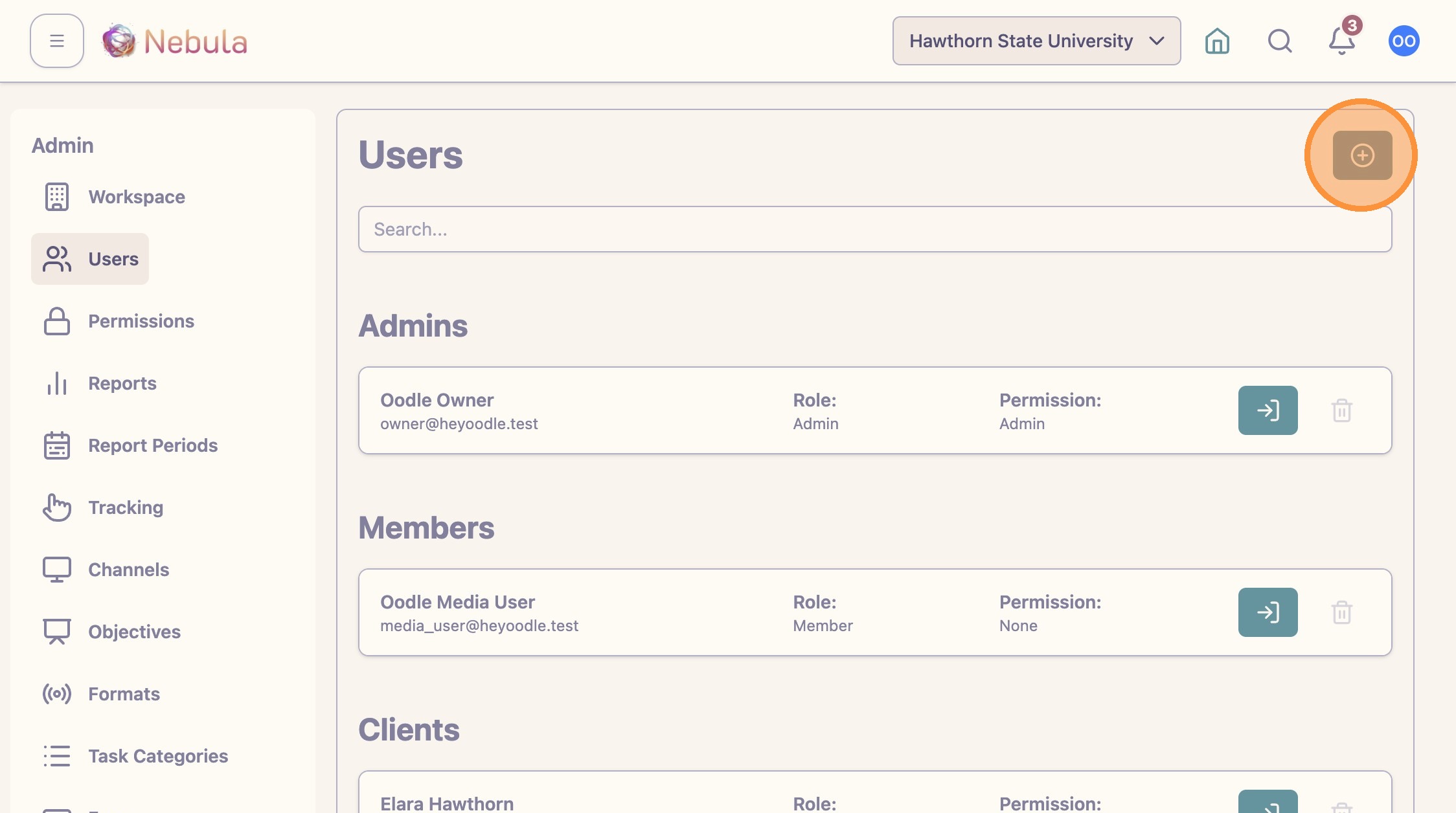1456x813 pixels.
Task: Go to home via house icon
Action: (x=1217, y=41)
